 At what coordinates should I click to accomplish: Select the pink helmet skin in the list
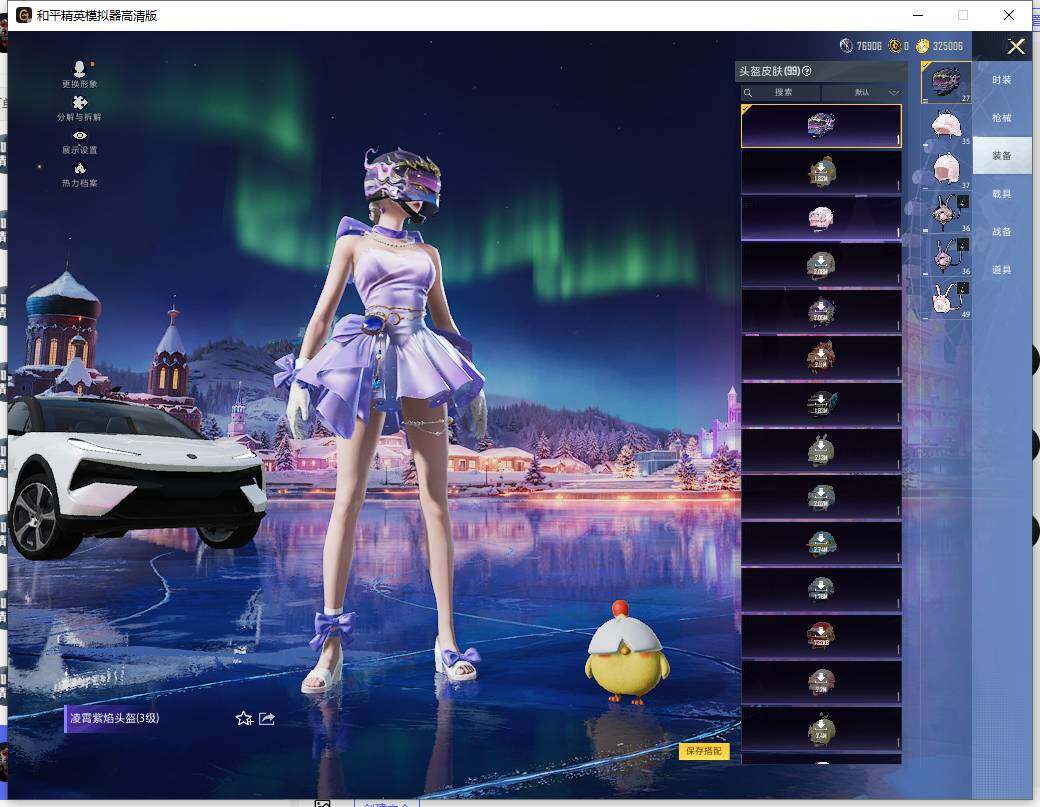[x=821, y=218]
